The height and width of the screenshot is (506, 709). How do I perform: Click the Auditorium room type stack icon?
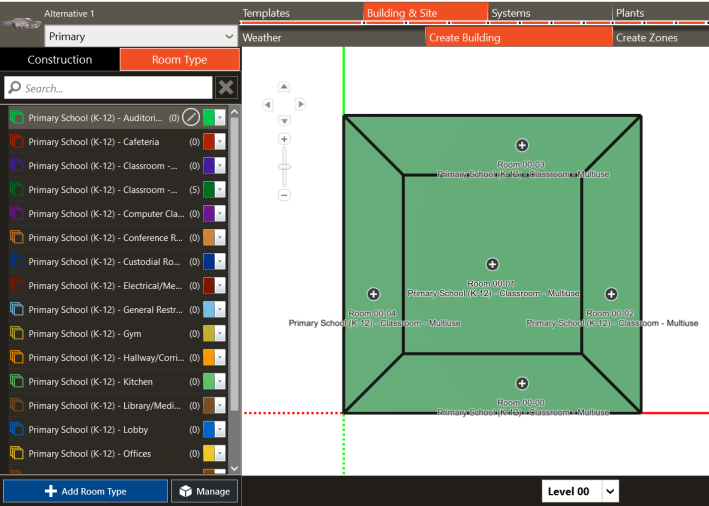pos(17,118)
